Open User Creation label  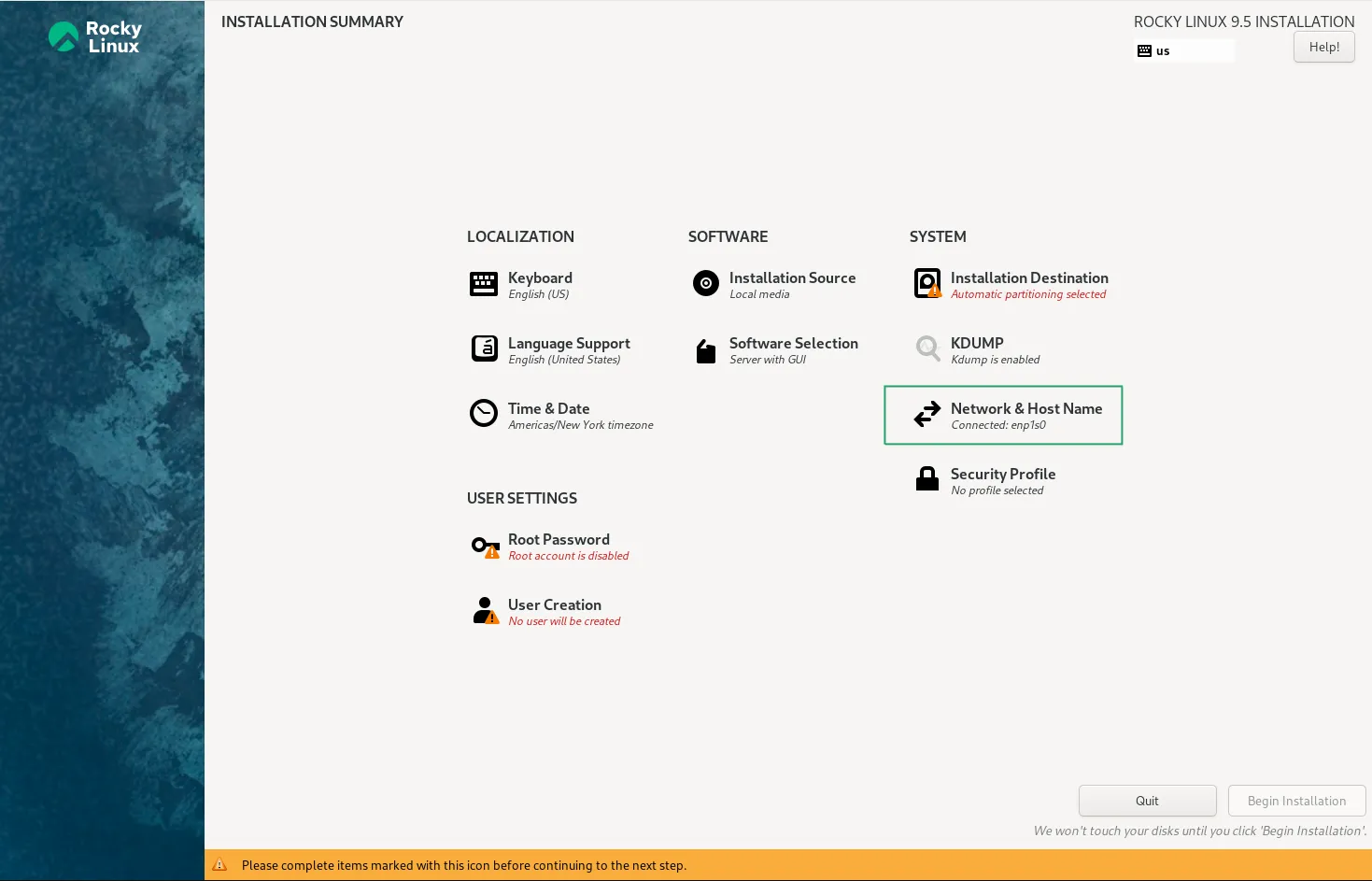[x=555, y=604]
